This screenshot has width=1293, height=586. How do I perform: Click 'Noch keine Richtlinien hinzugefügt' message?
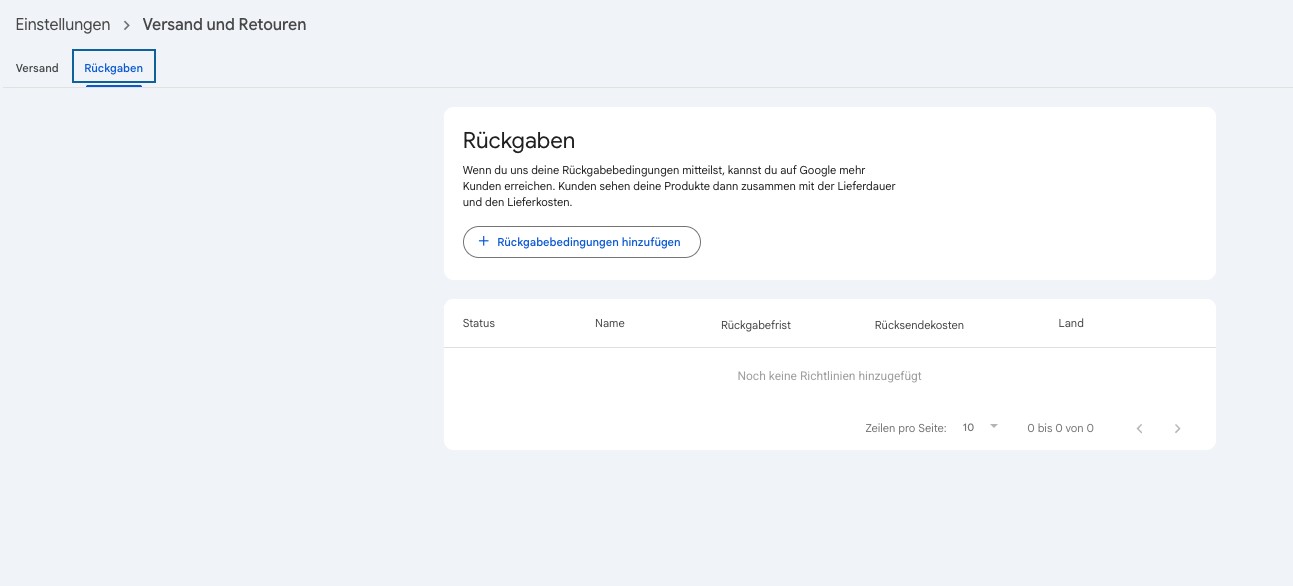tap(829, 376)
